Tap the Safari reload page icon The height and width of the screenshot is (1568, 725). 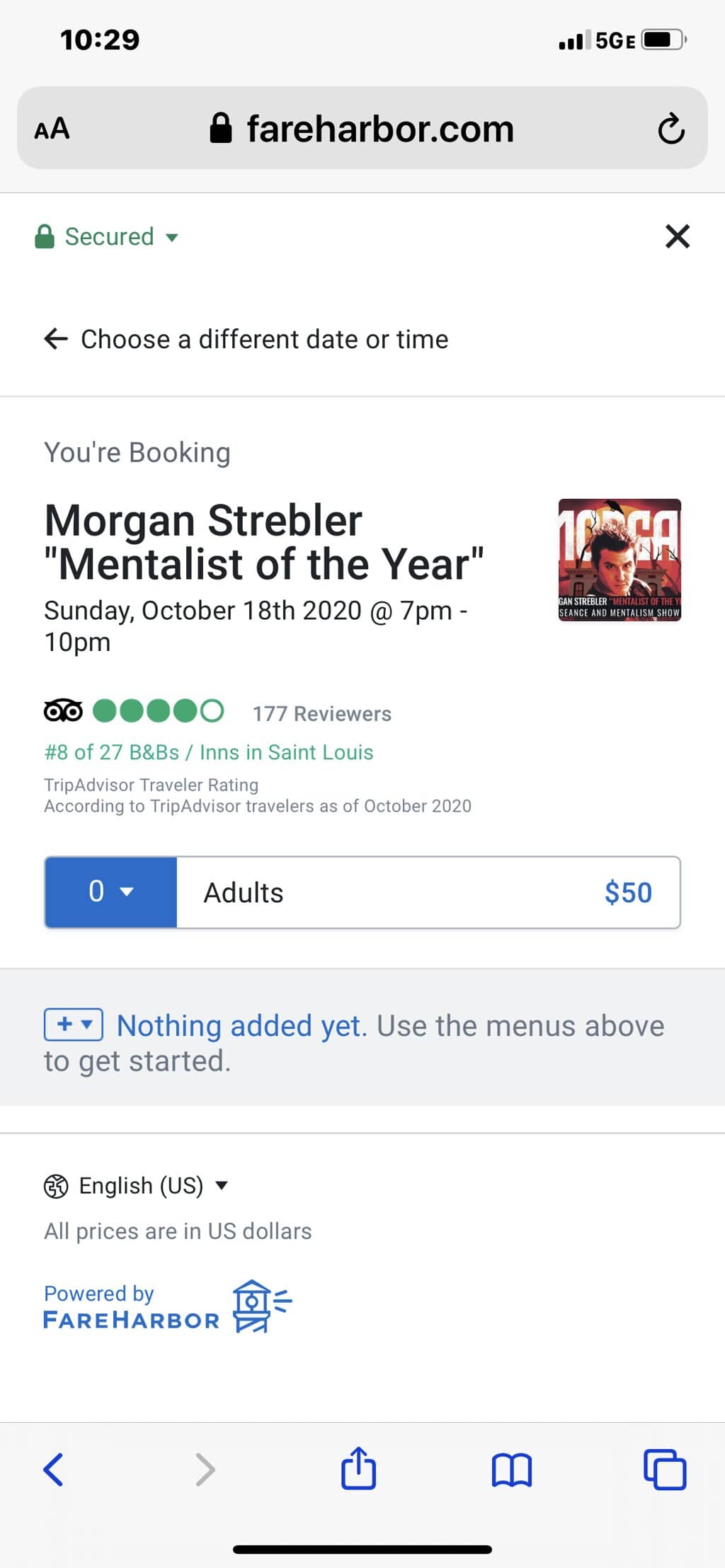pyautogui.click(x=670, y=129)
